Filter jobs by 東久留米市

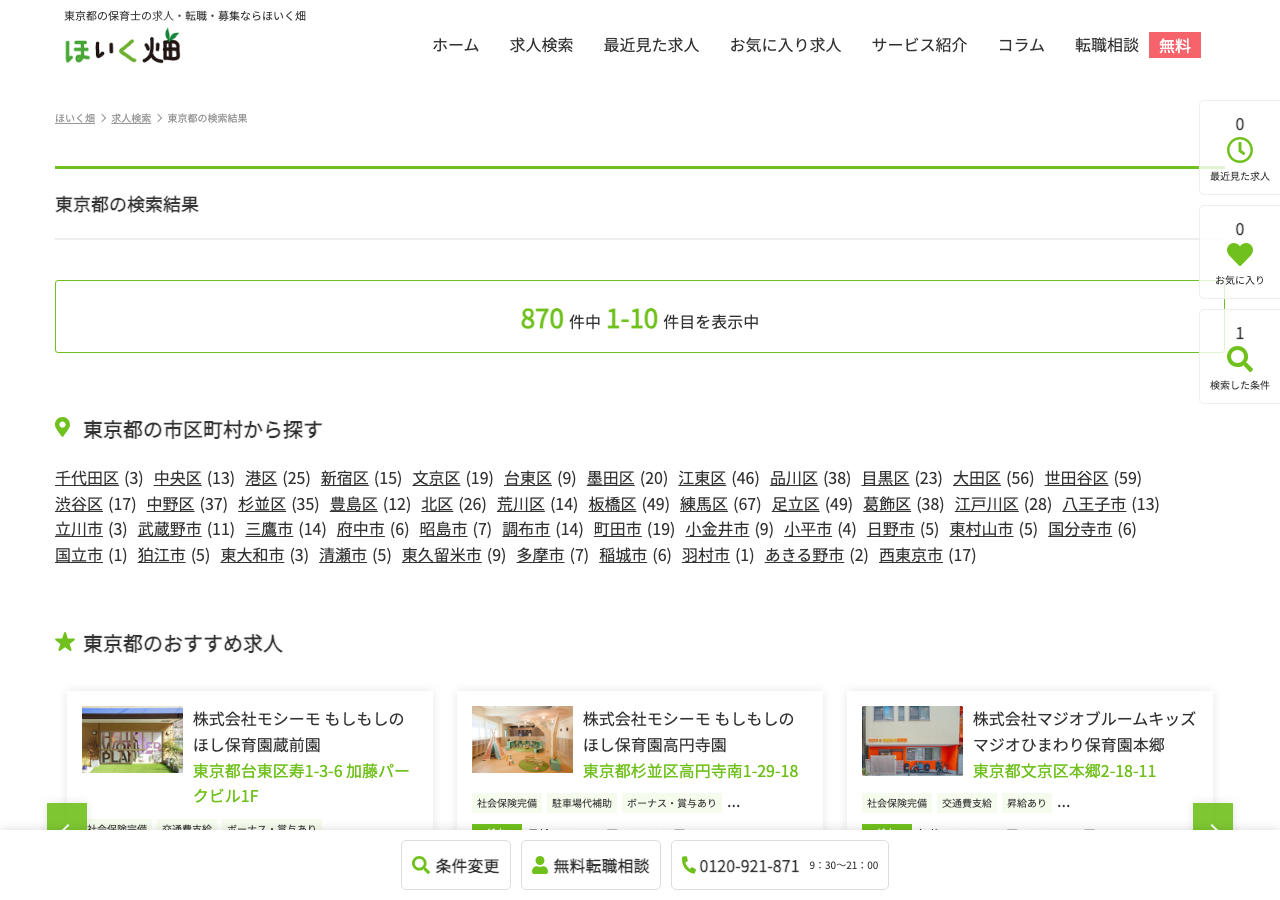(442, 555)
